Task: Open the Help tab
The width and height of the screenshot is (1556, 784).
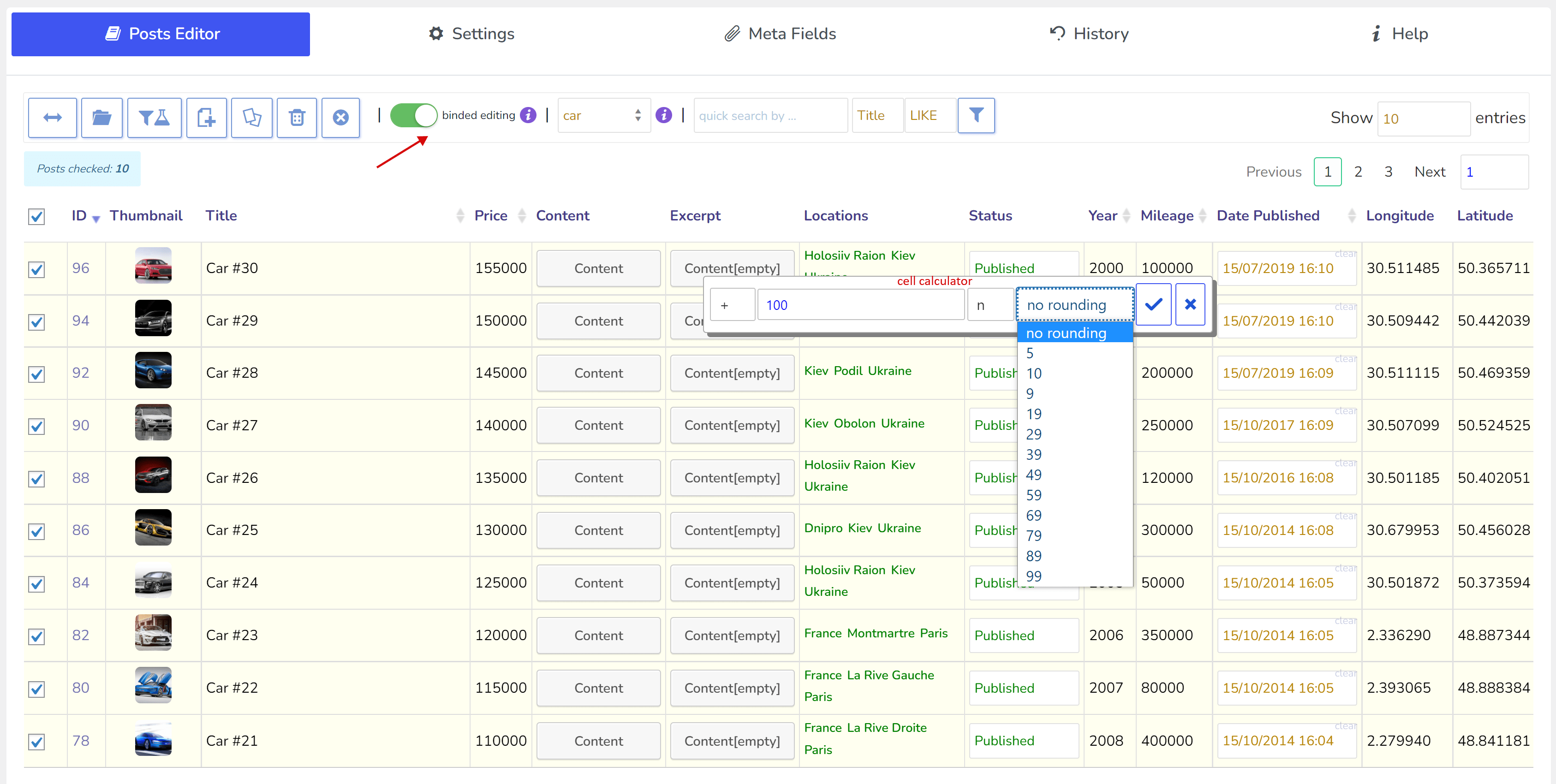Action: [1400, 34]
